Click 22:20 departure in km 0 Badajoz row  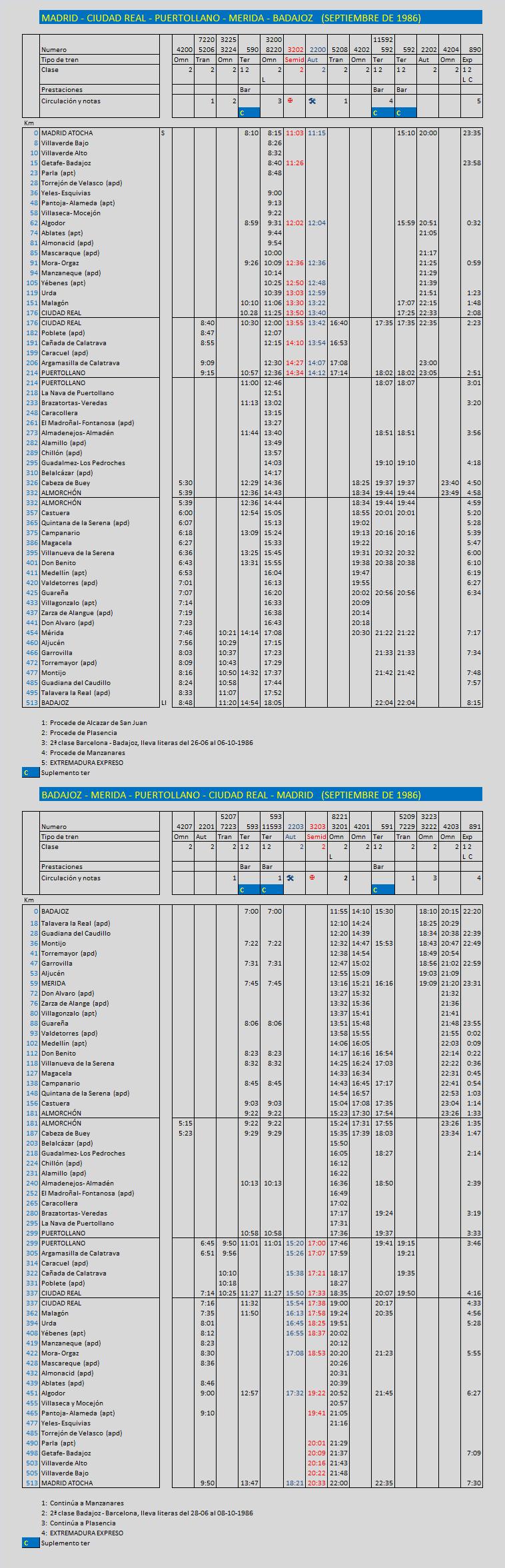coord(472,911)
